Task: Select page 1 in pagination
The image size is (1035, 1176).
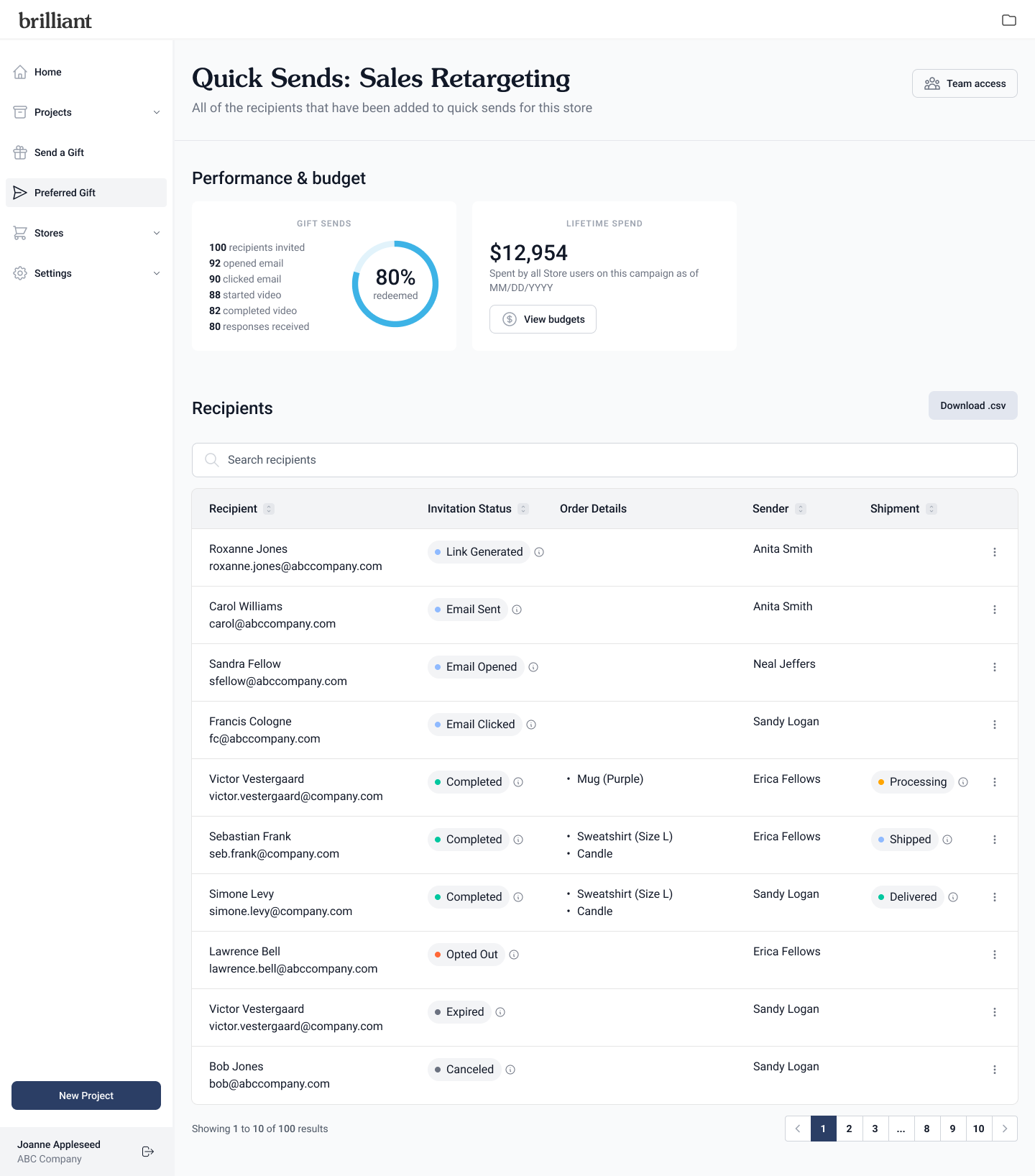Action: coord(824,1129)
